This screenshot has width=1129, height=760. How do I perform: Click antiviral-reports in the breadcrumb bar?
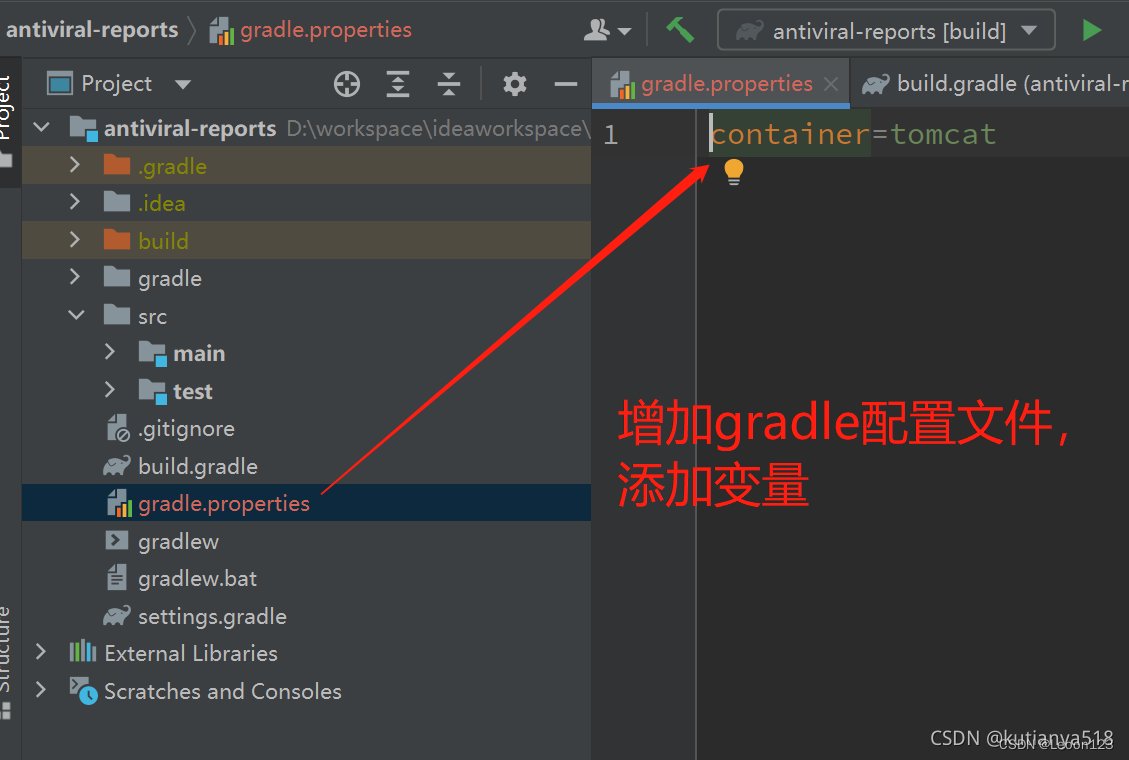click(x=92, y=30)
